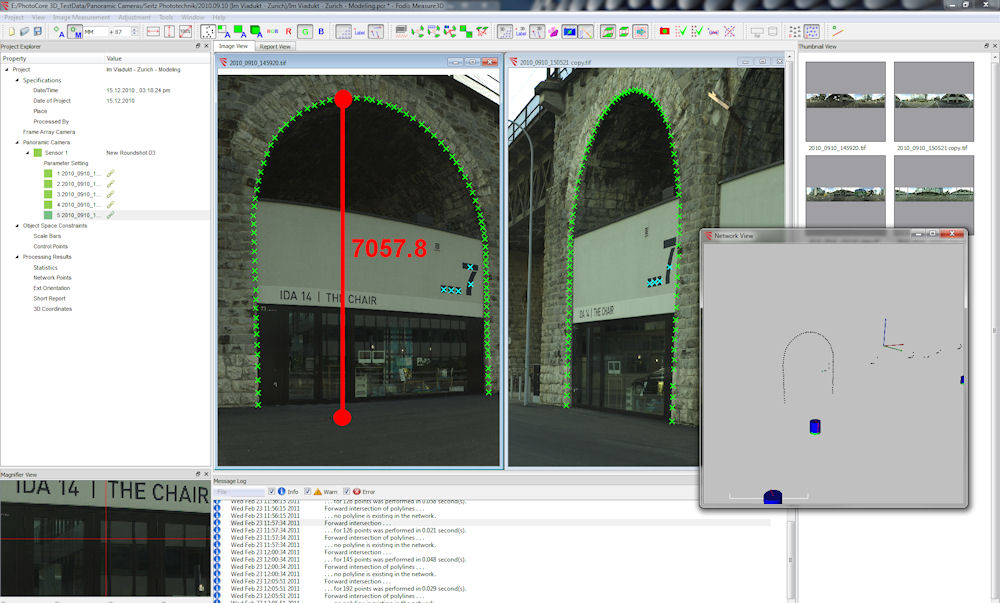Collapse the Panoramic Camera tree node
The height and width of the screenshot is (603, 1000).
17,142
